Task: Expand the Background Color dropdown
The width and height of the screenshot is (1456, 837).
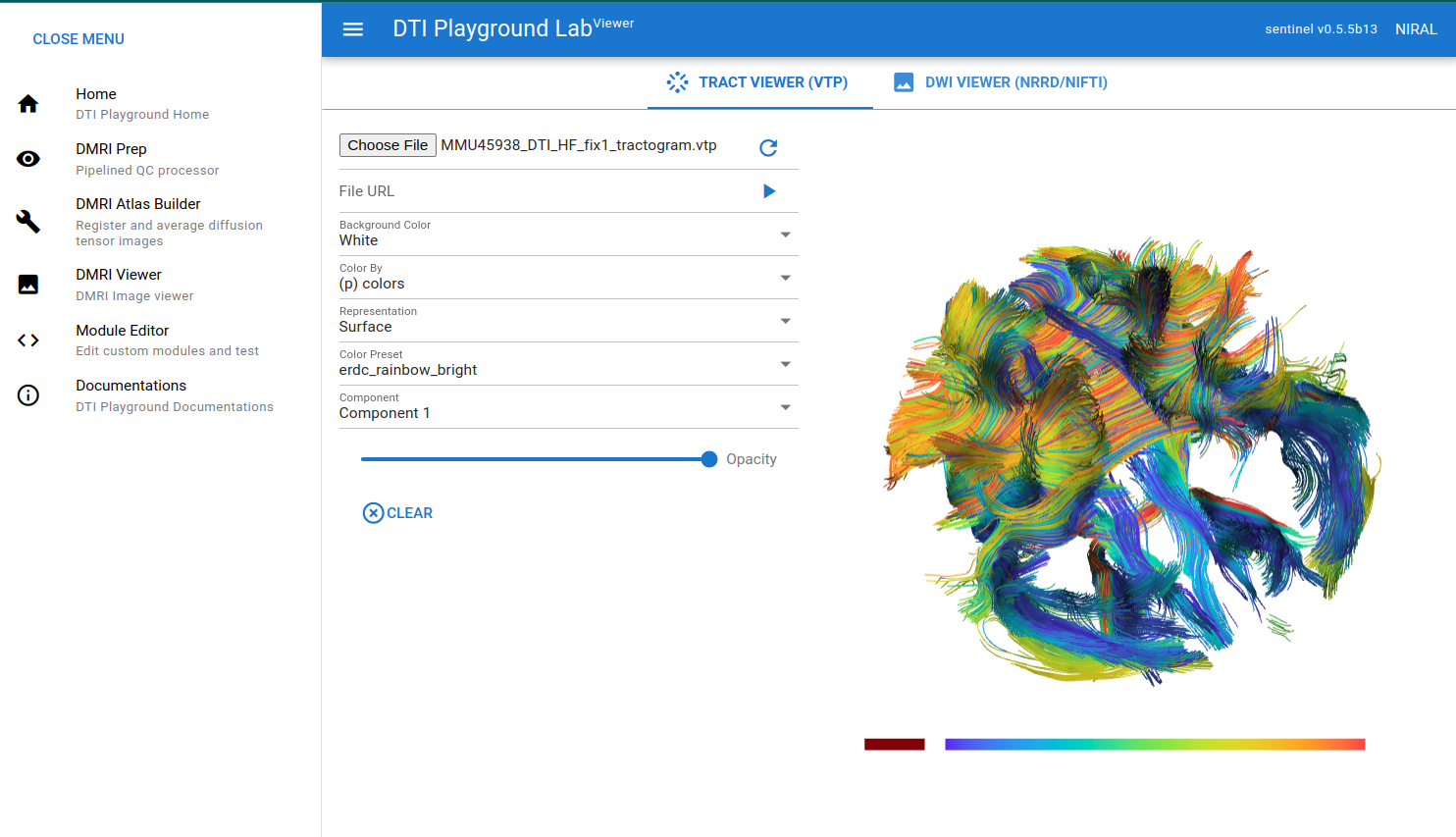Action: (569, 235)
